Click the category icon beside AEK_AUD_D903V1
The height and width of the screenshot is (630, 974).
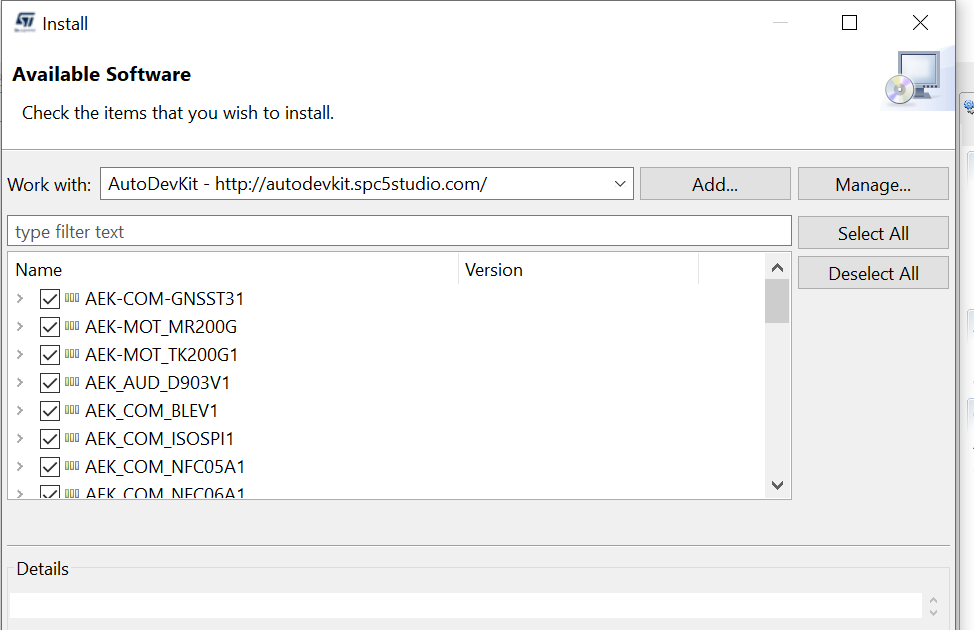72,382
